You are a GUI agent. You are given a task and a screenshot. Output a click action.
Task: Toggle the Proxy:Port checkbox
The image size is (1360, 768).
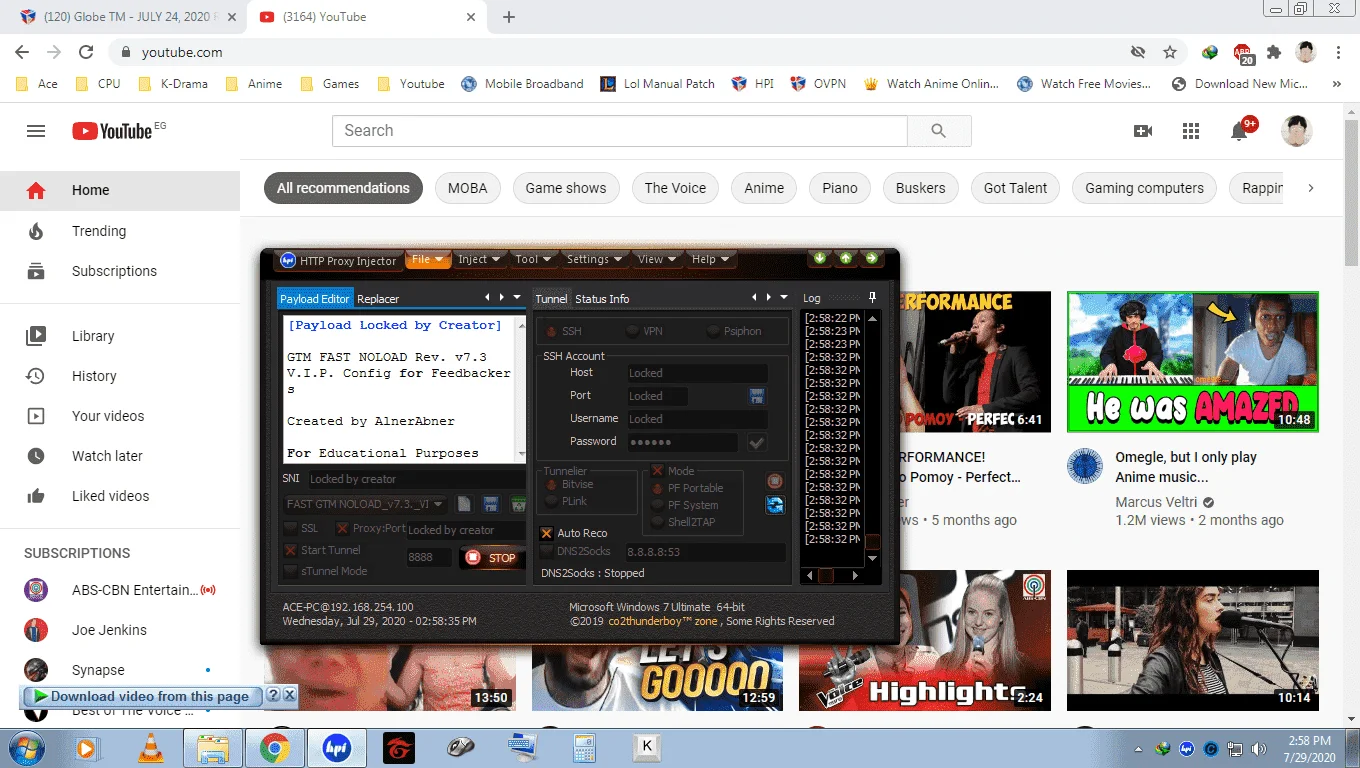(343, 528)
